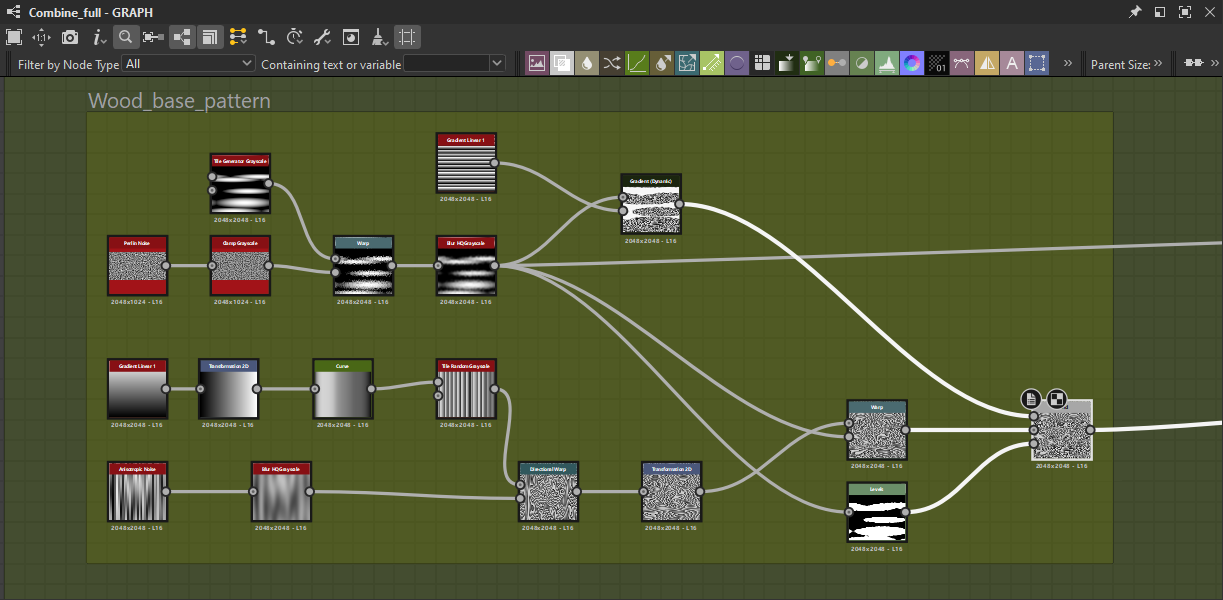Toggle the frame crop display button
Screen dimensions: 1223x600
(x=407, y=38)
